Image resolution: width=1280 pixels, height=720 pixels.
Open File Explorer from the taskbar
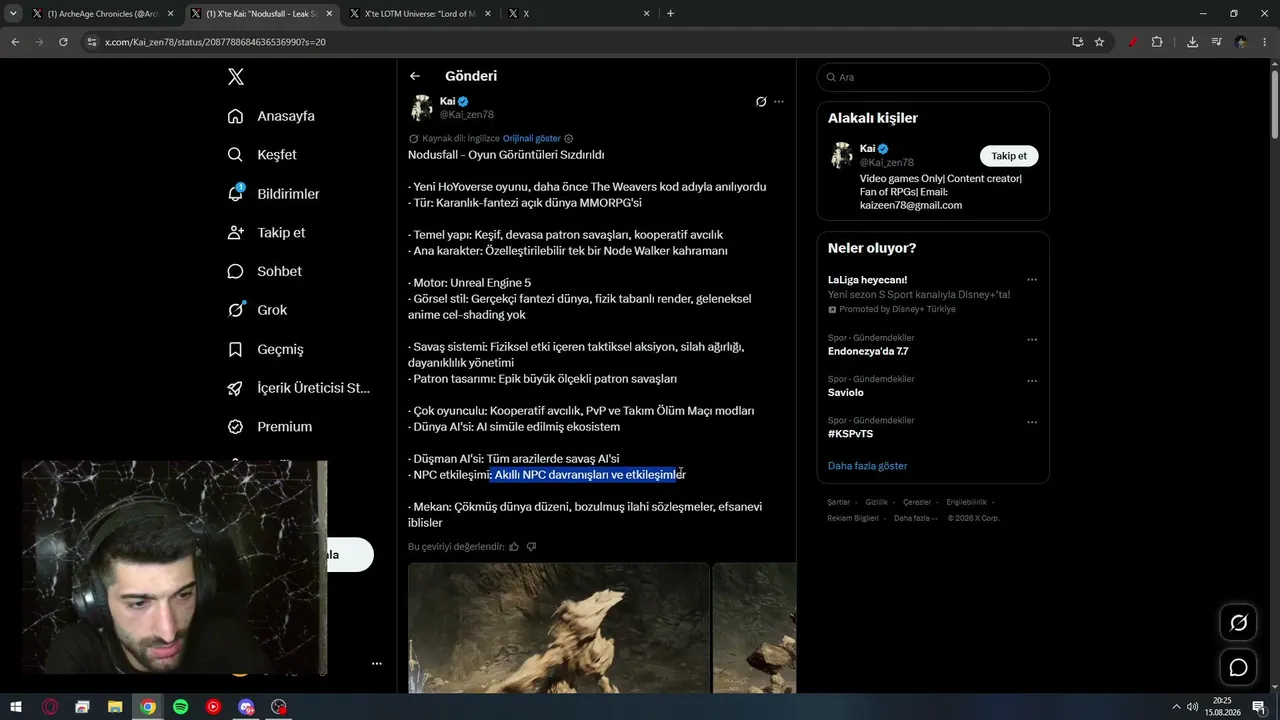(x=115, y=707)
